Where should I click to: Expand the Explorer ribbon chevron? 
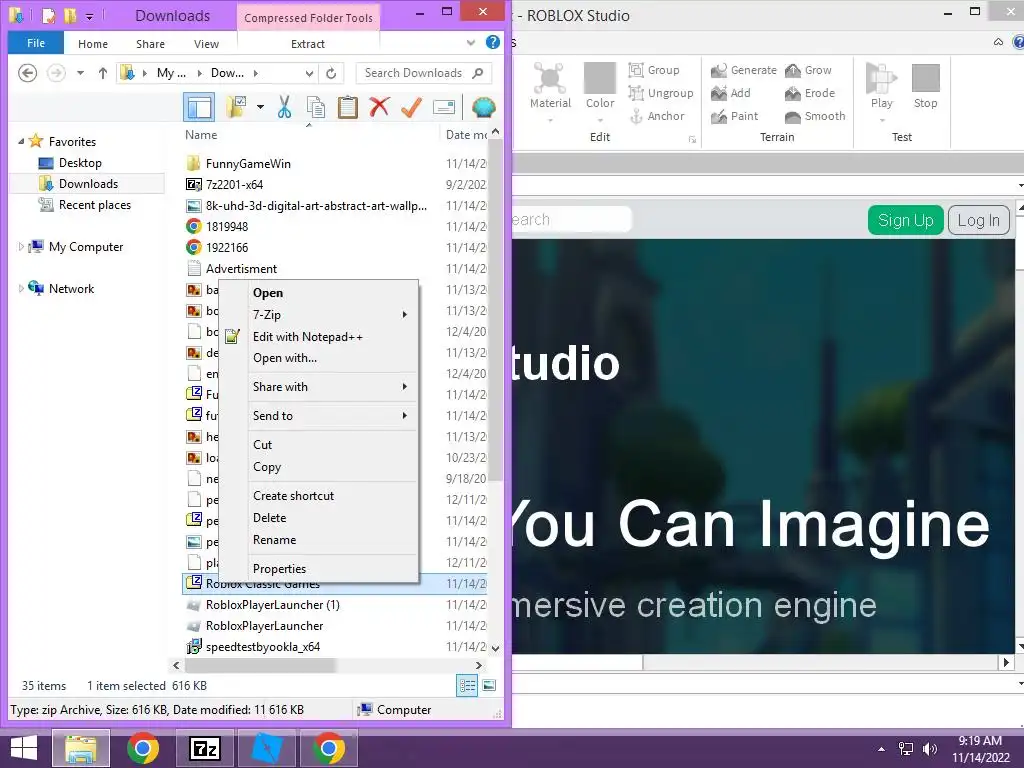(x=471, y=43)
